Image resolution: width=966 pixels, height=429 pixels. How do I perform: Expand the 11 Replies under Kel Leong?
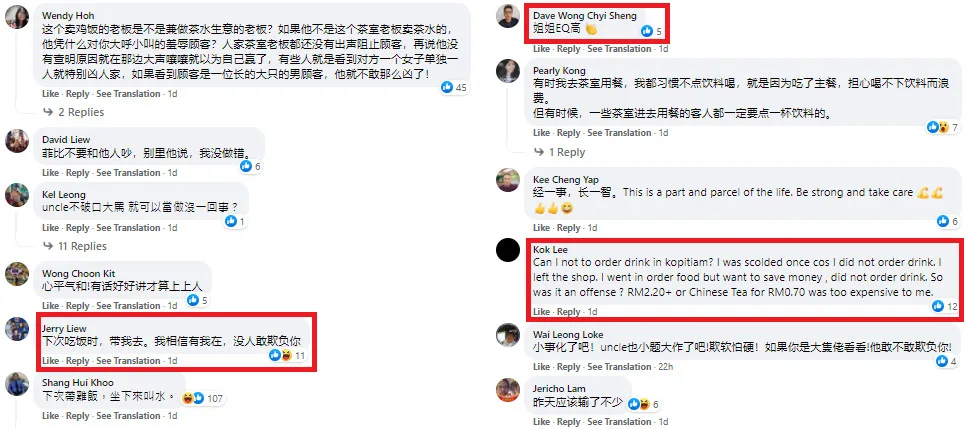click(75, 246)
